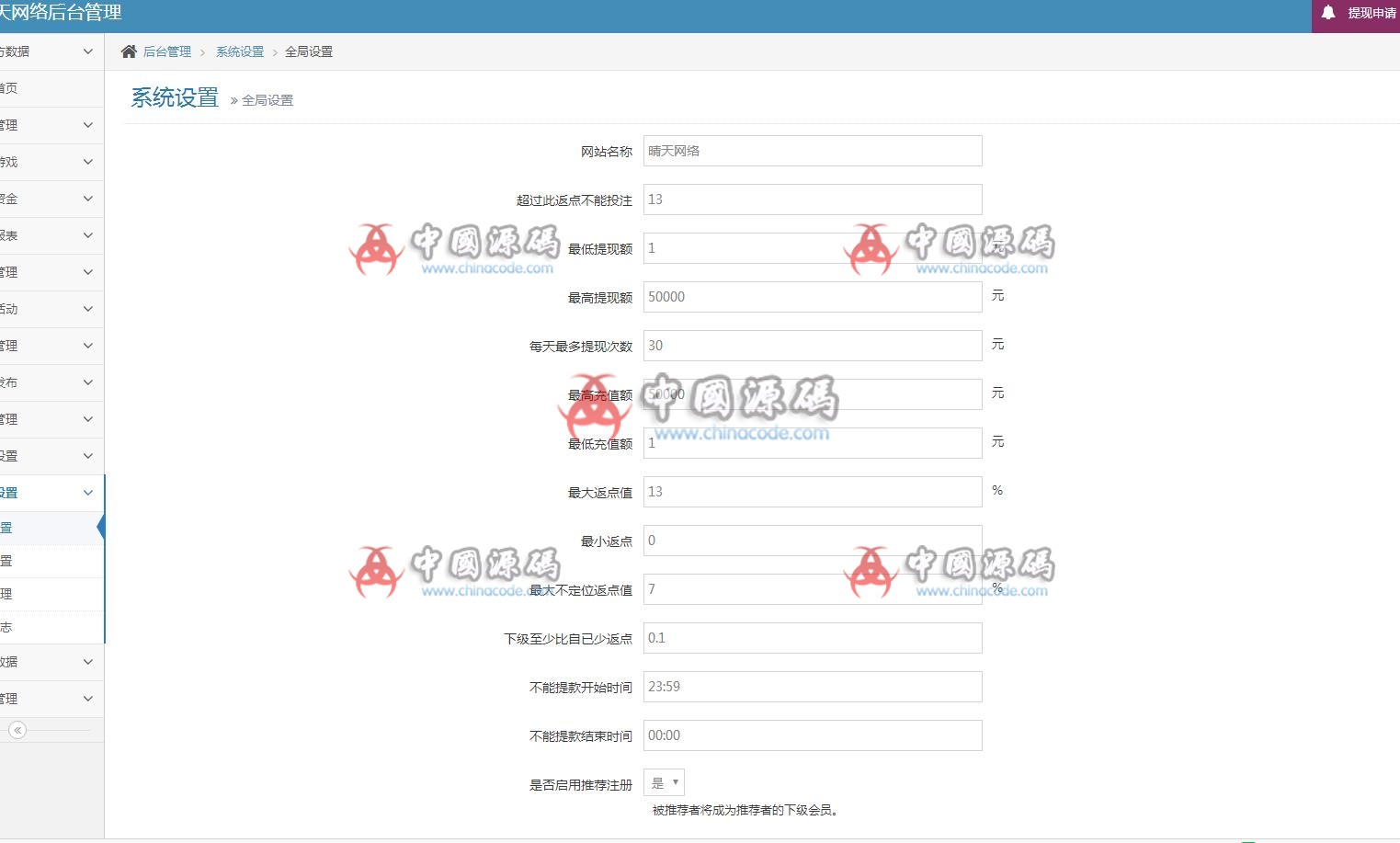The image size is (1400, 843).
Task: Expand the 报表 sidebar menu chevron
Action: pos(88,235)
